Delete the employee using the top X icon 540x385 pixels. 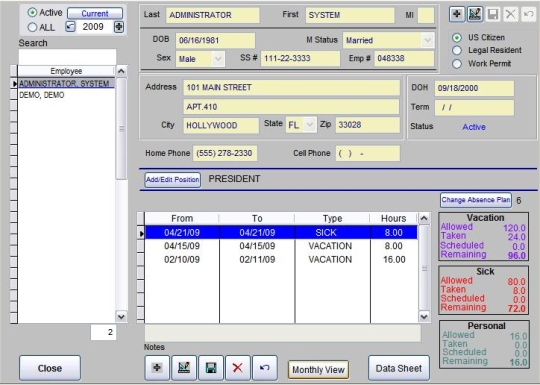tap(511, 14)
